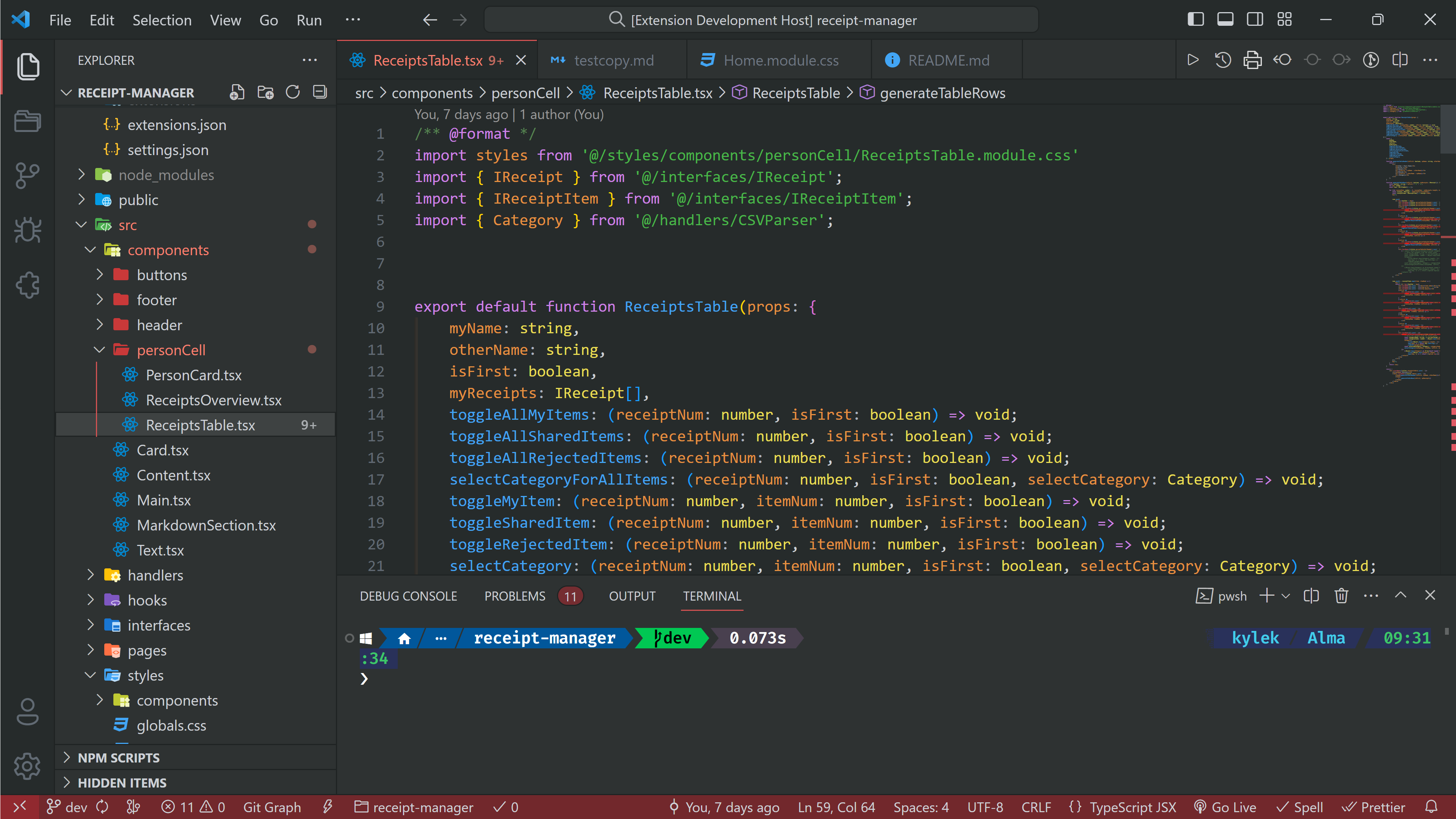
Task: Open the Explorer view in activity bar
Action: (28, 67)
